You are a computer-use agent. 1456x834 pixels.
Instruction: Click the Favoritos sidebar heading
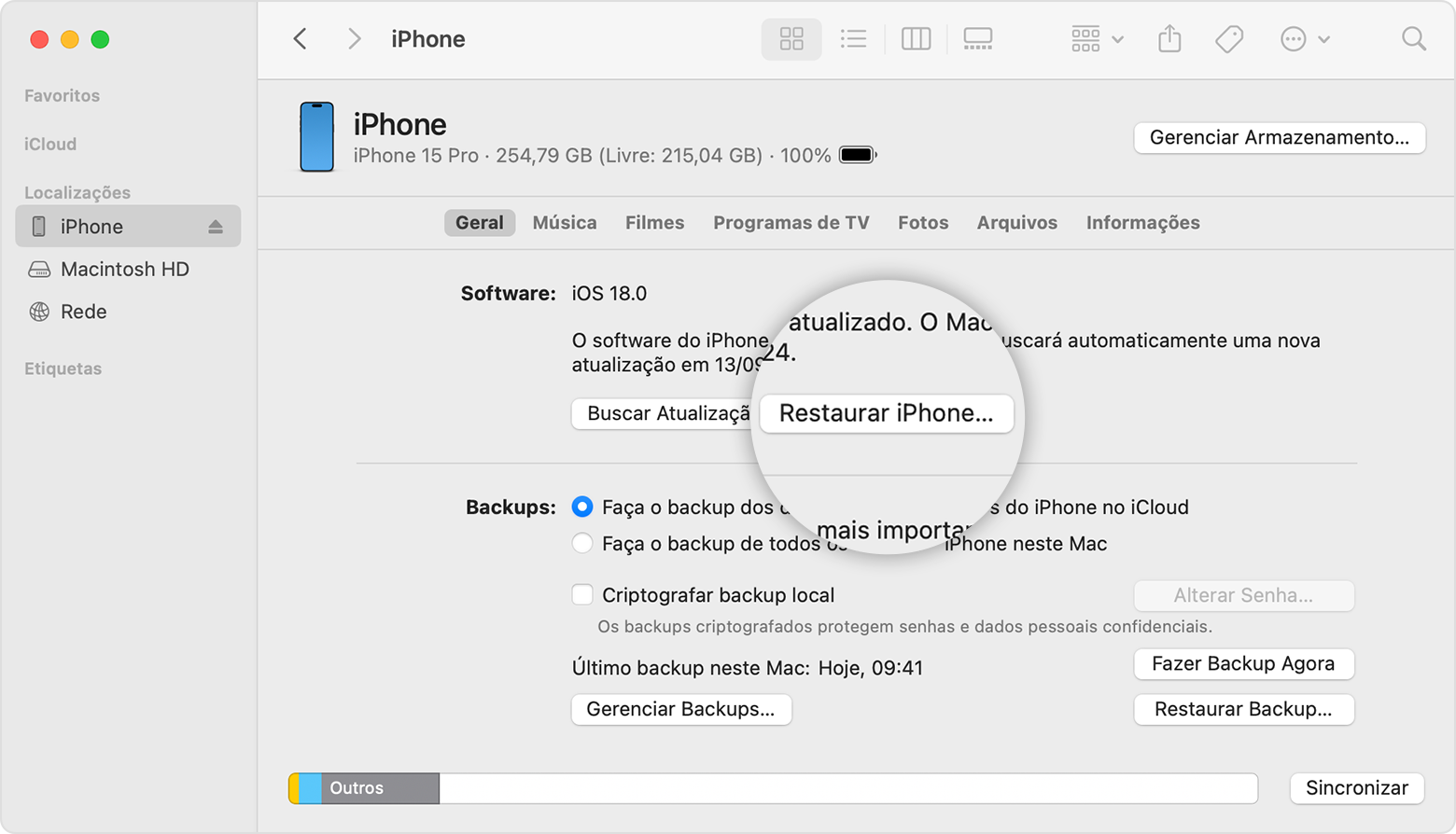pos(62,96)
